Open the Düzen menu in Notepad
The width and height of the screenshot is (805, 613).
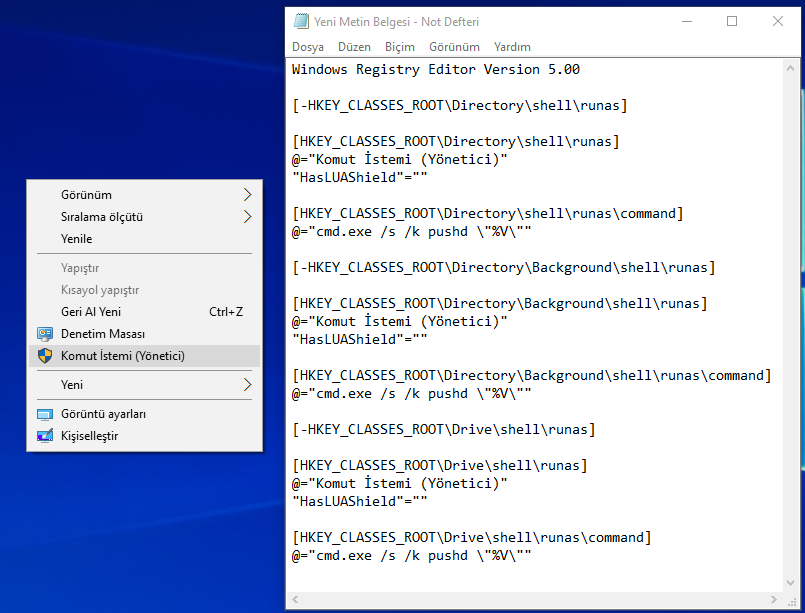click(x=354, y=47)
